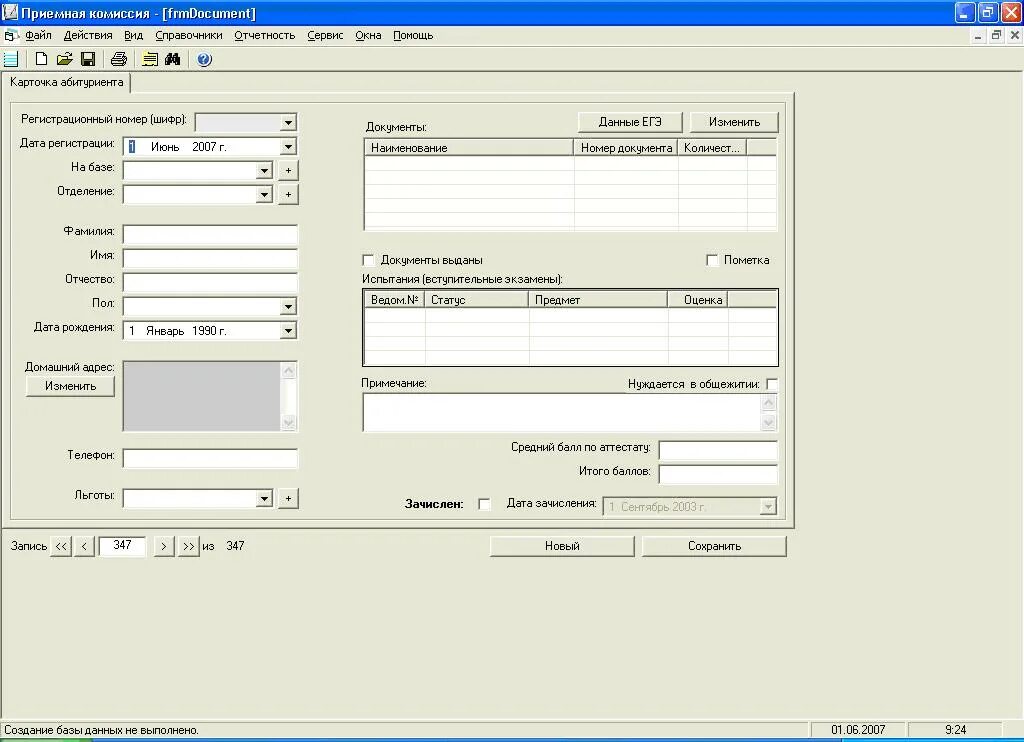Tick the Документы выданы checkbox
1024x742 pixels.
[368, 260]
